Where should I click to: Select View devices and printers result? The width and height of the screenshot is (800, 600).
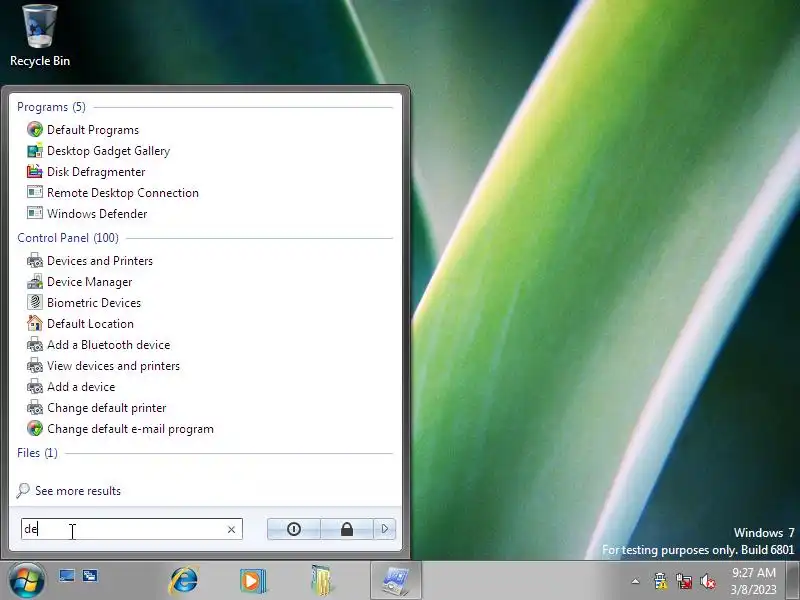[x=113, y=365]
